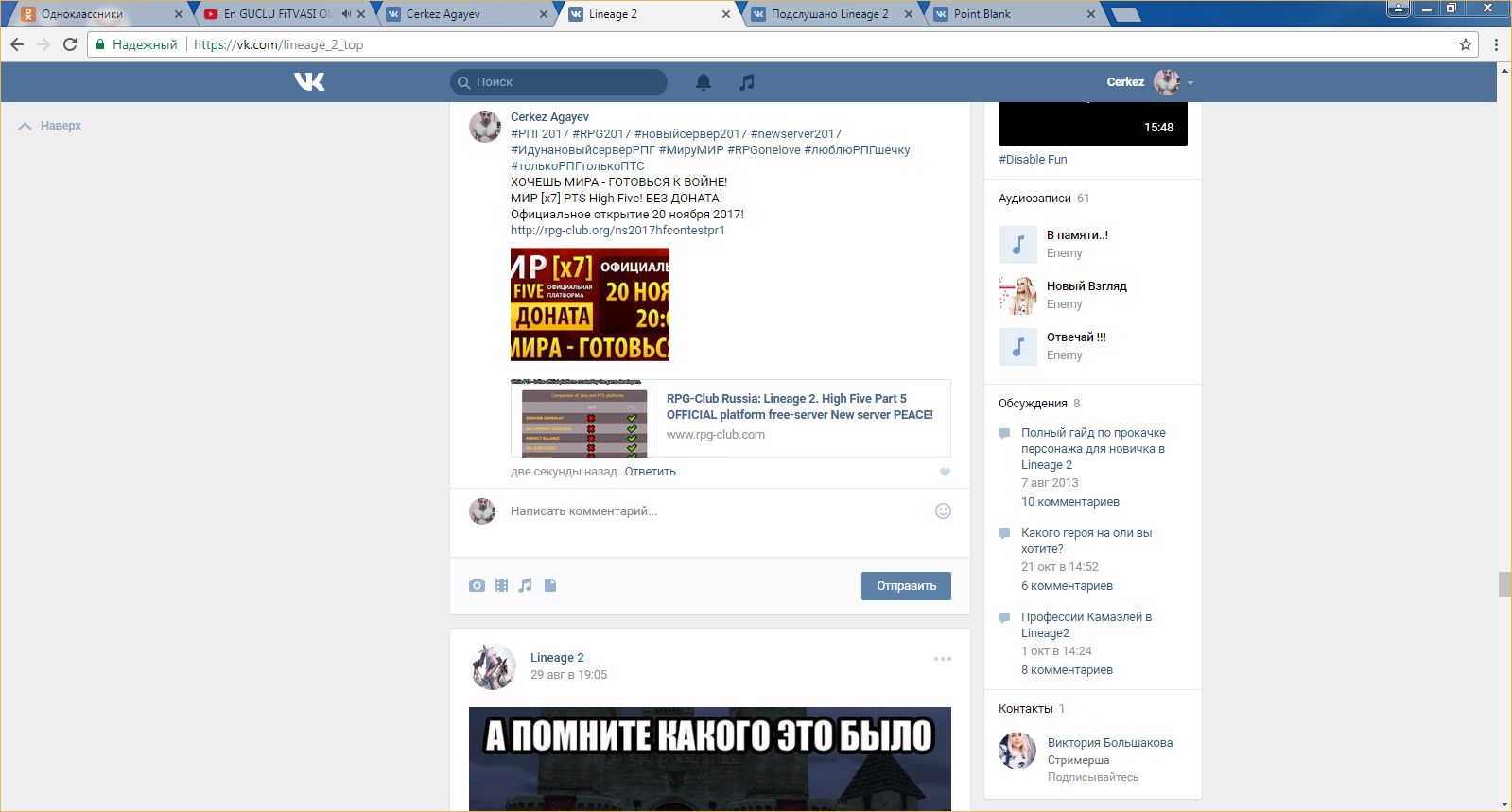Open the MIR x7 banner image
The image size is (1512, 812).
(590, 304)
